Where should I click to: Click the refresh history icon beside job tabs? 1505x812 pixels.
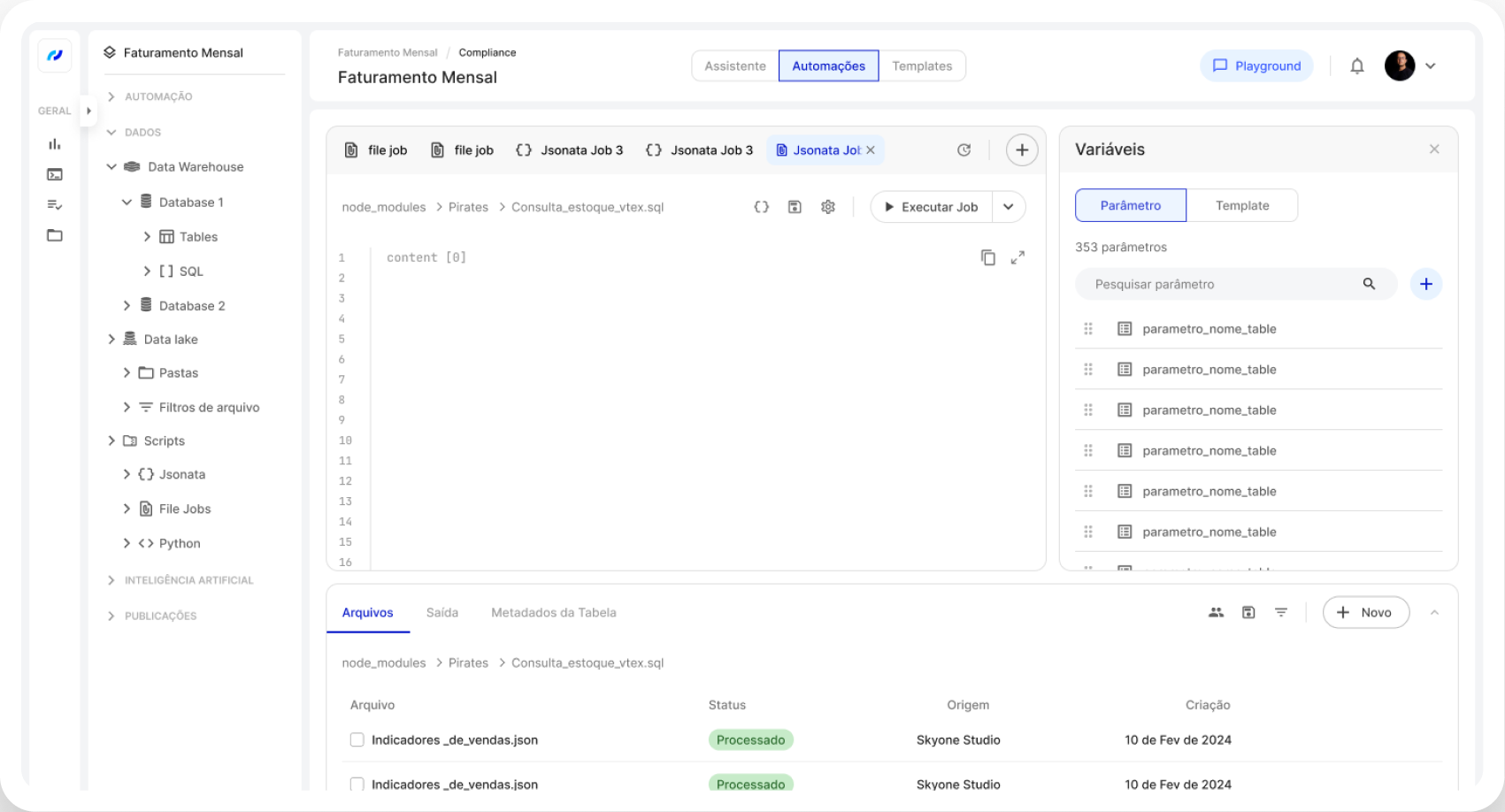(x=964, y=150)
